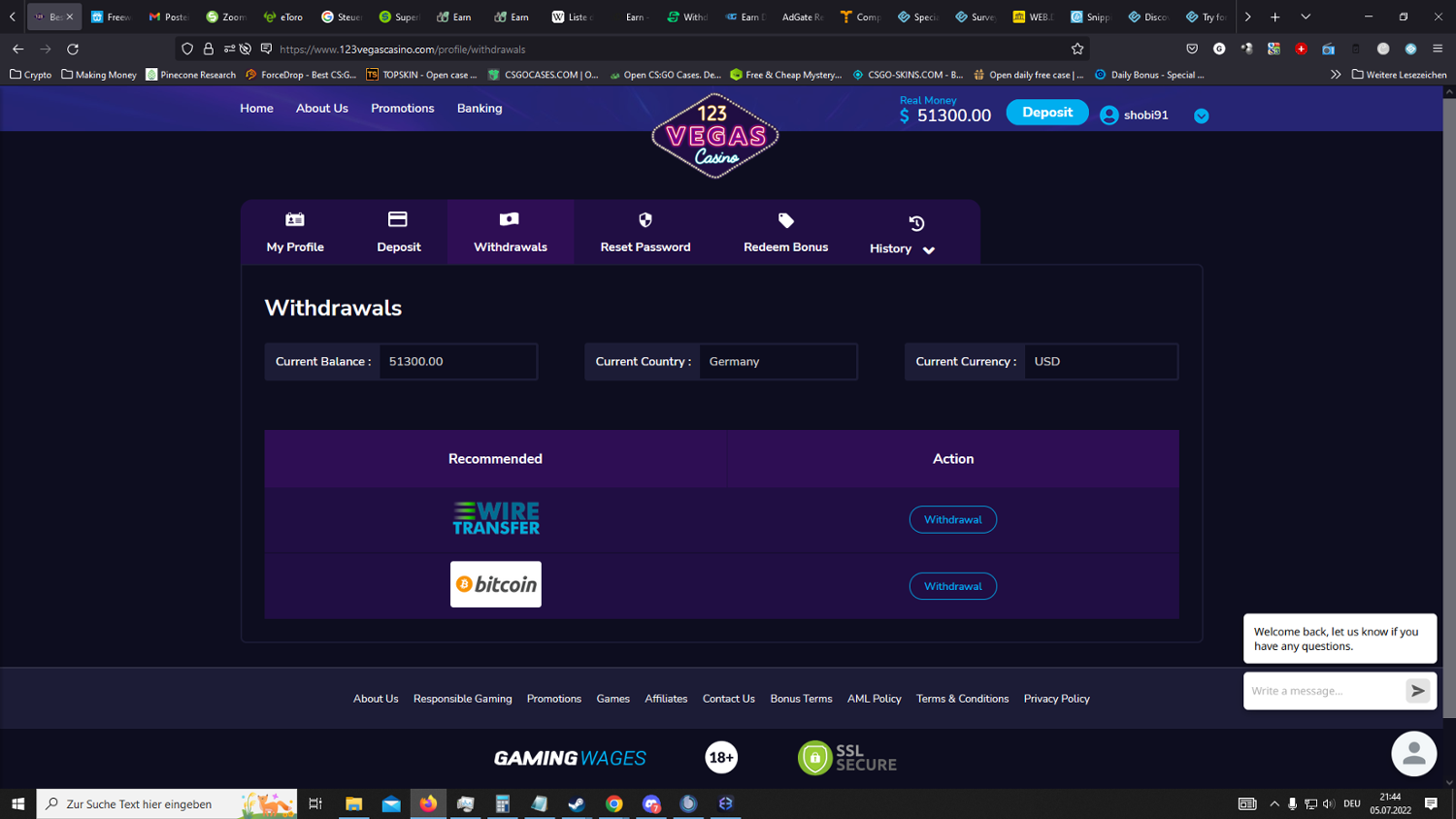This screenshot has width=1456, height=819.
Task: Open the Terms & Conditions footer link
Action: coord(962,699)
